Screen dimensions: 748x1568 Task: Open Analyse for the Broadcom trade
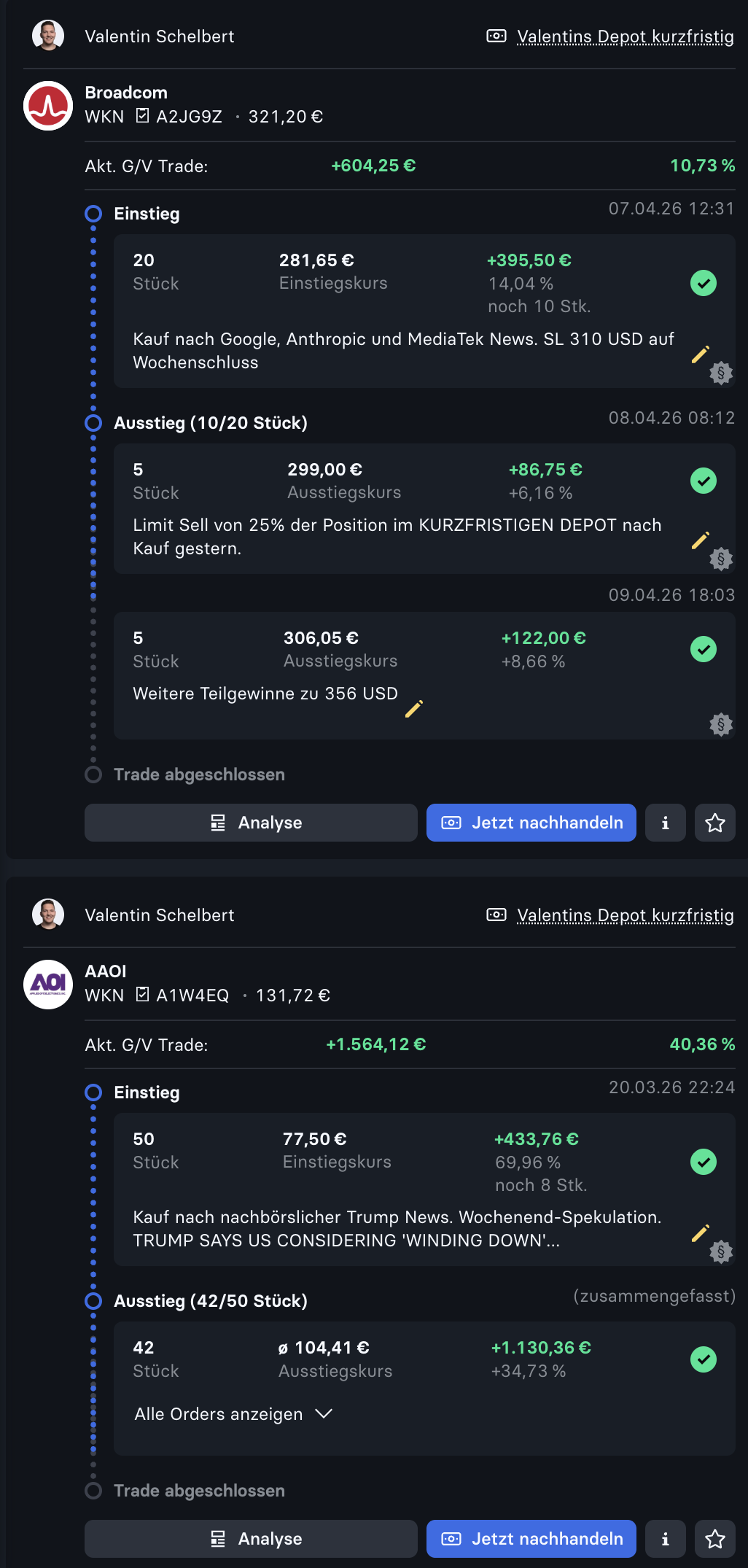[251, 823]
